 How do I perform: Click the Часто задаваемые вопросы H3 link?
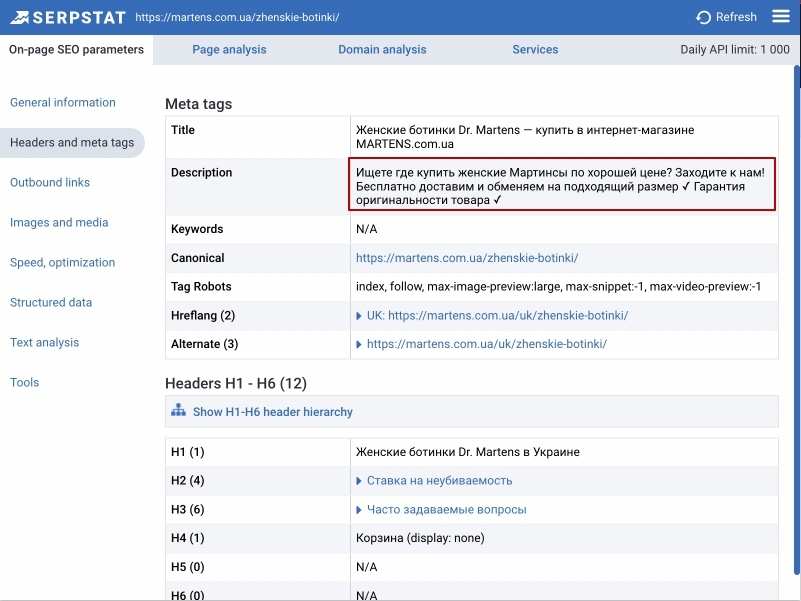pos(446,510)
